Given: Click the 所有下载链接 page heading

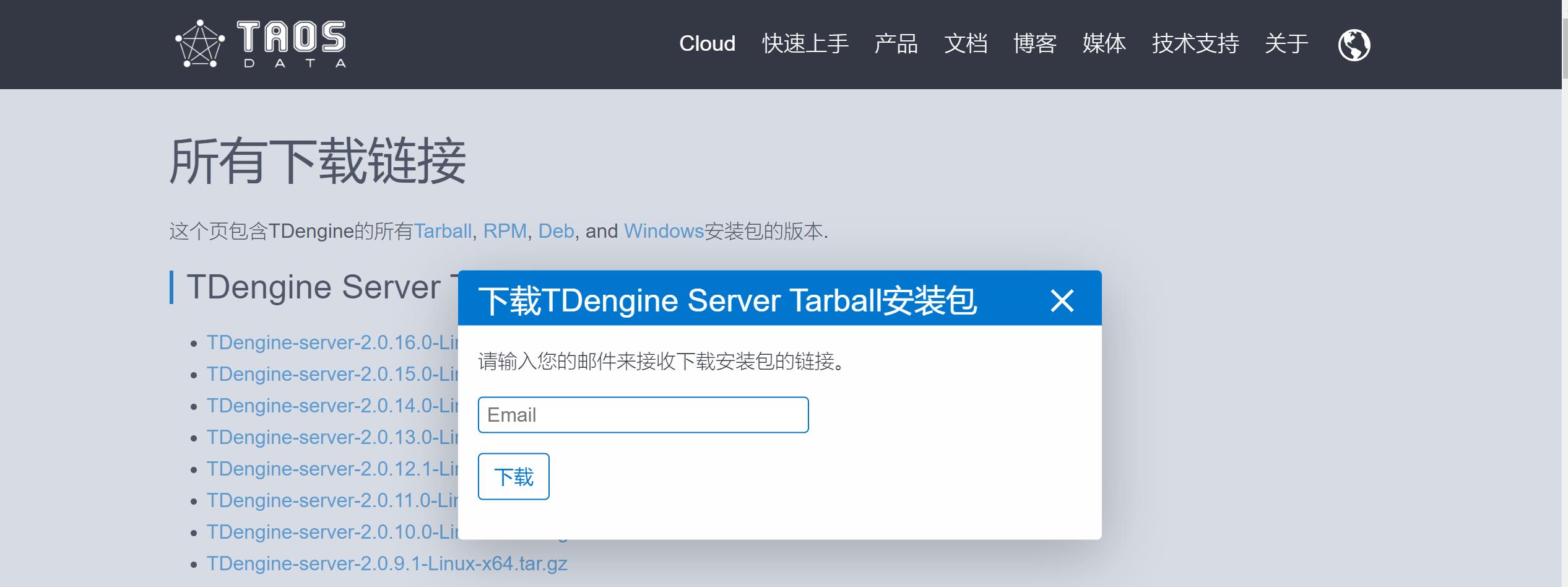Looking at the screenshot, I should 318,162.
